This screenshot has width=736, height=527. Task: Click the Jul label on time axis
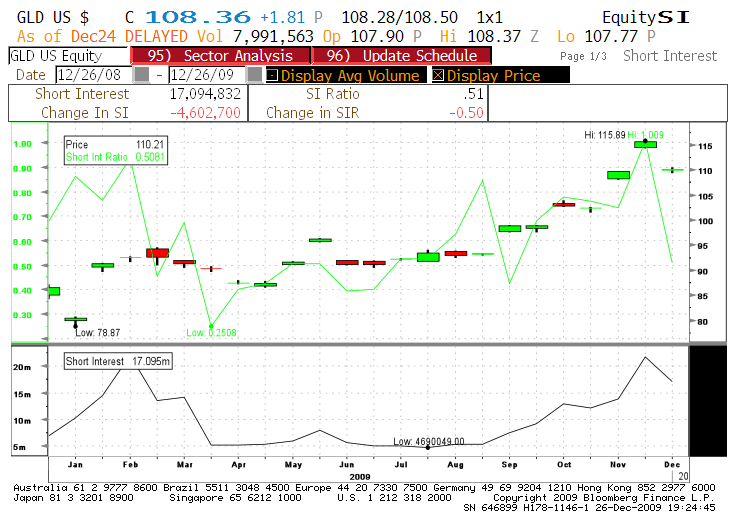tap(401, 465)
